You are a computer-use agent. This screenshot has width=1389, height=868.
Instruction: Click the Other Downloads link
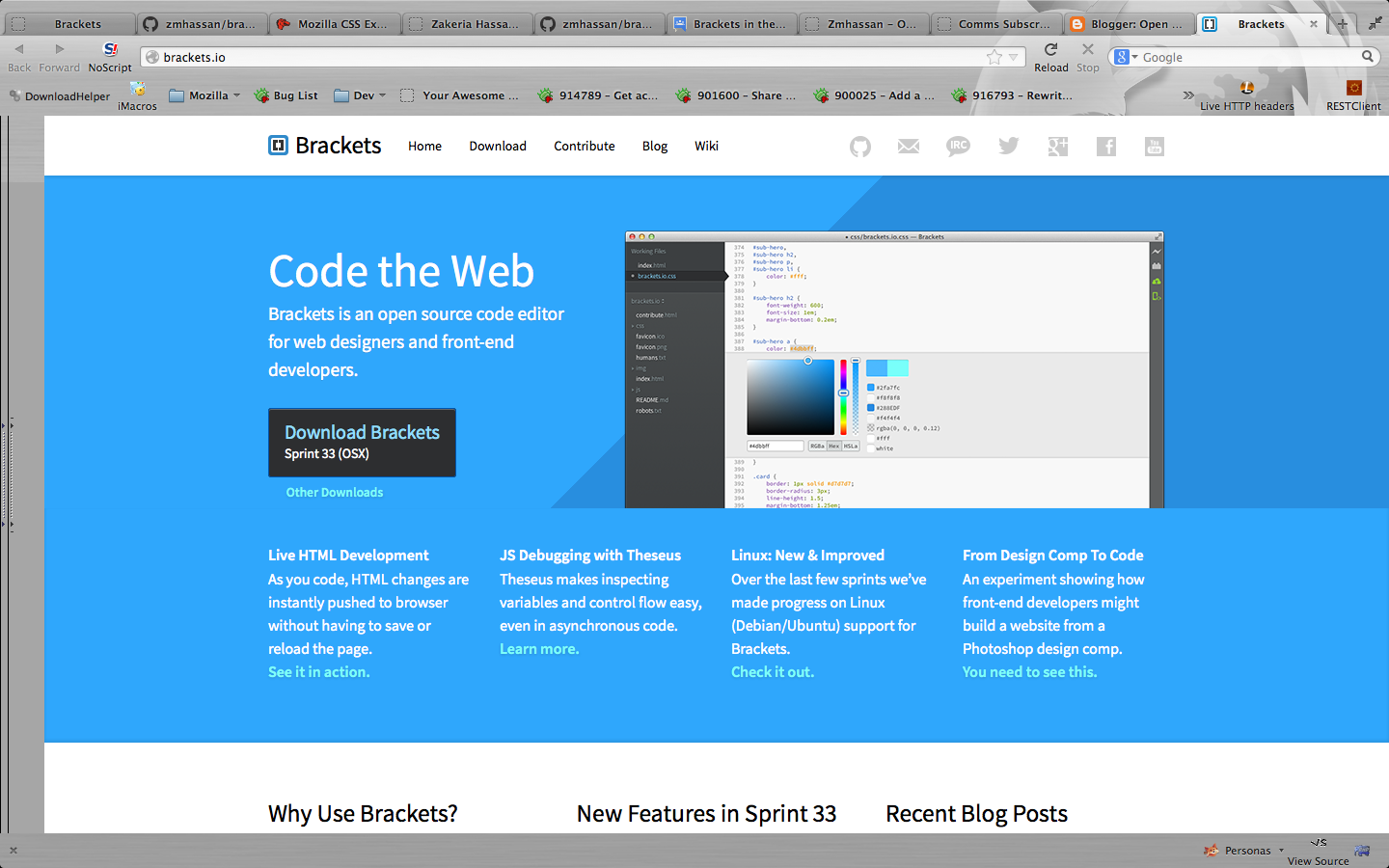click(x=334, y=492)
